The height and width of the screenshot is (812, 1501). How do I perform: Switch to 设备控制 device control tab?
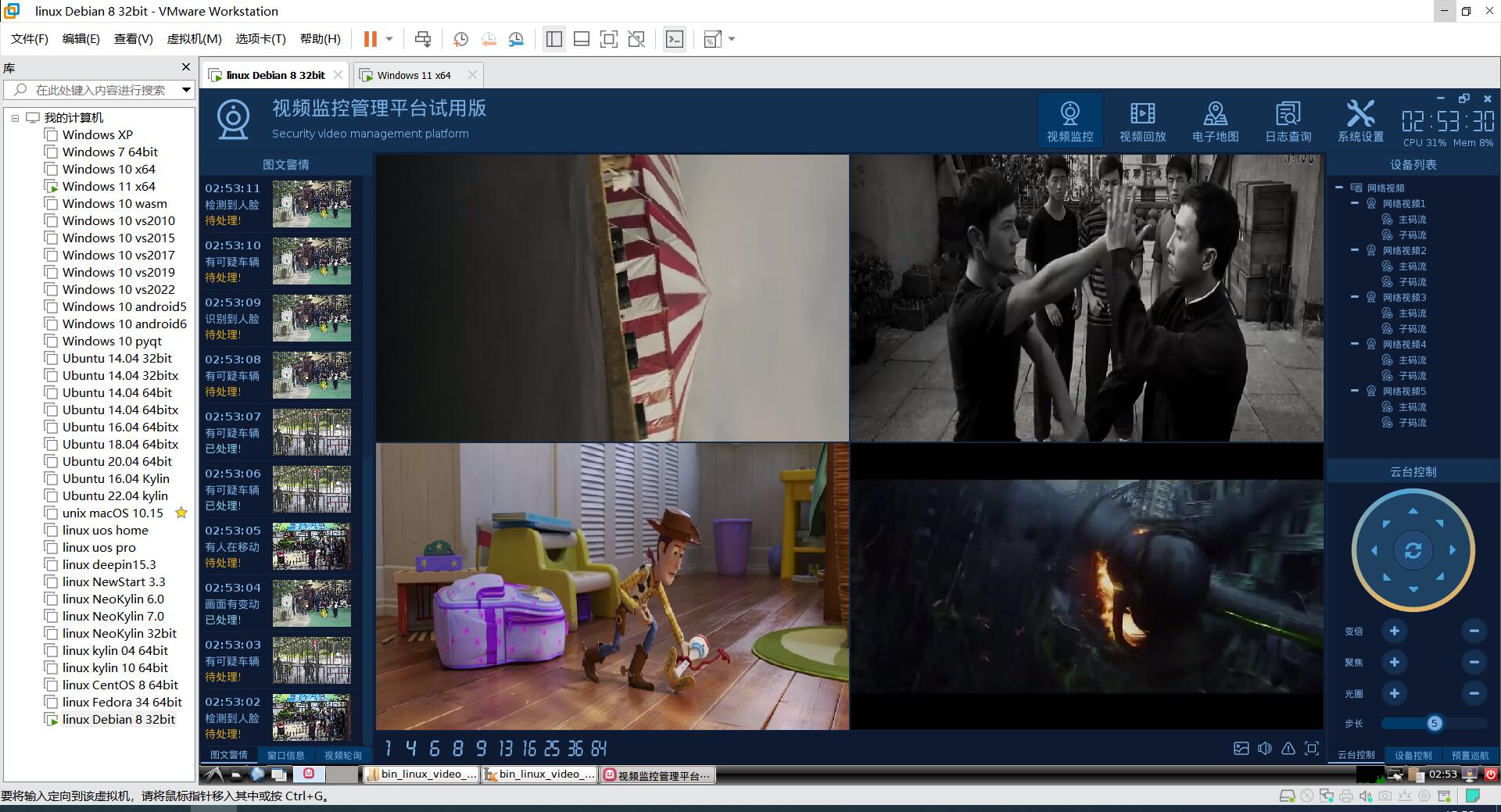tap(1413, 755)
